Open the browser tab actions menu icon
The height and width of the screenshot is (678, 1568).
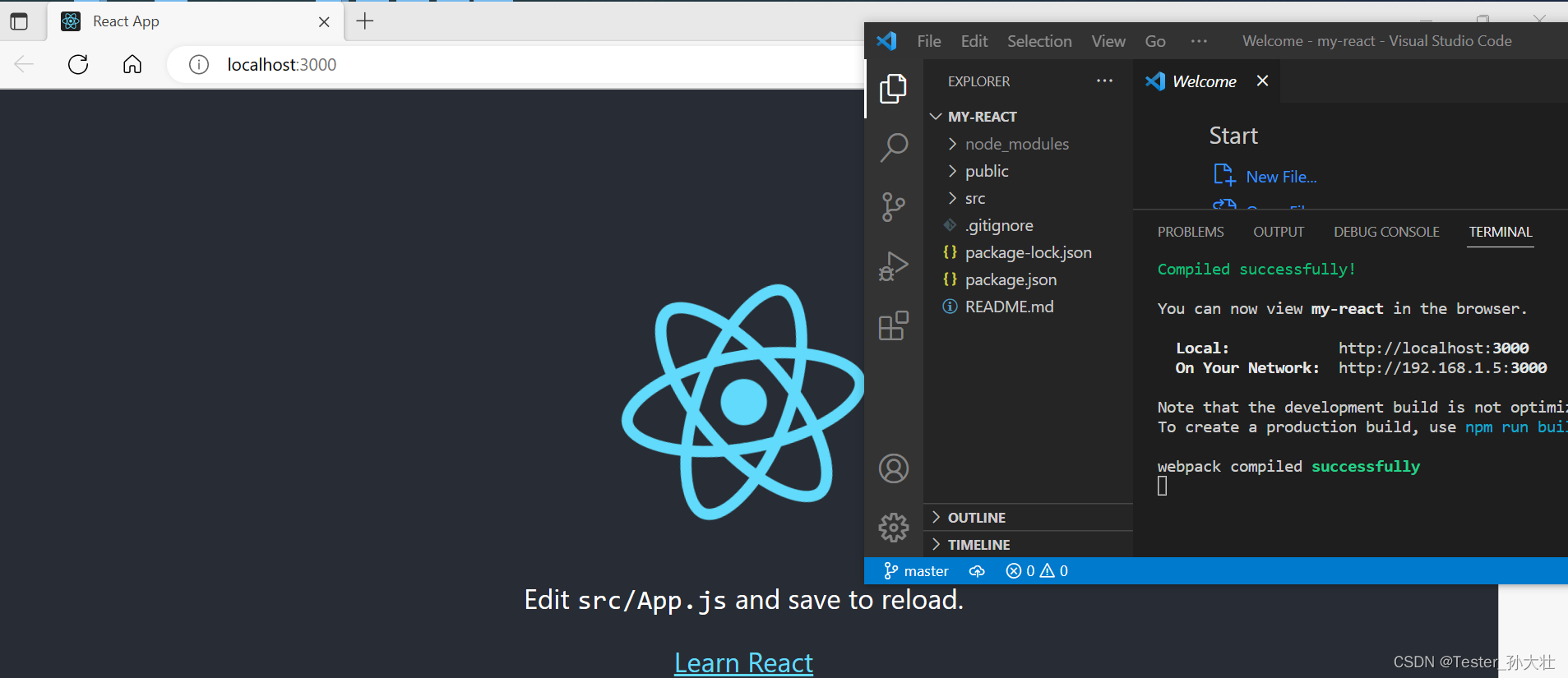pyautogui.click(x=19, y=21)
